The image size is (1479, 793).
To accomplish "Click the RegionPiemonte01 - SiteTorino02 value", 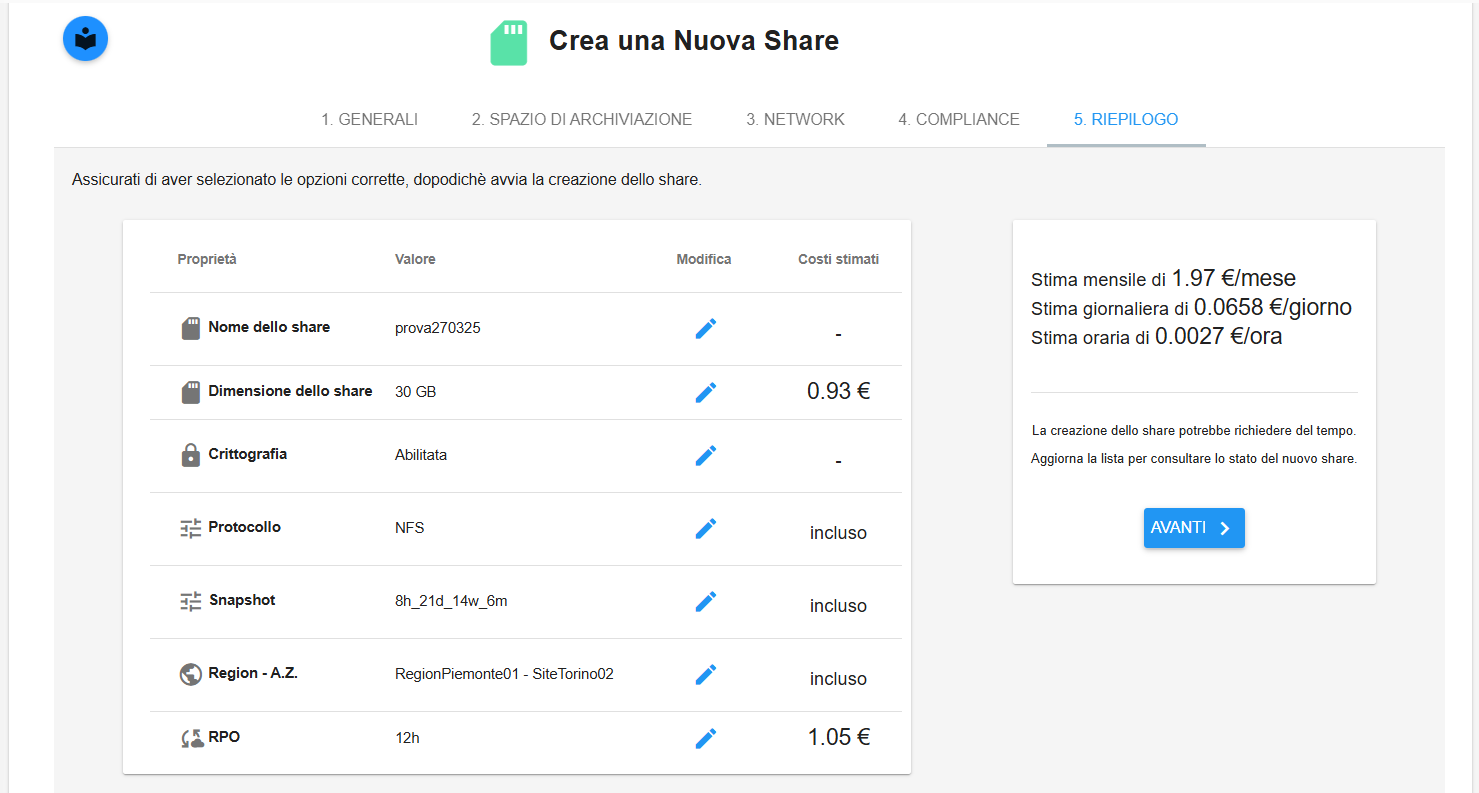I will tap(504, 674).
